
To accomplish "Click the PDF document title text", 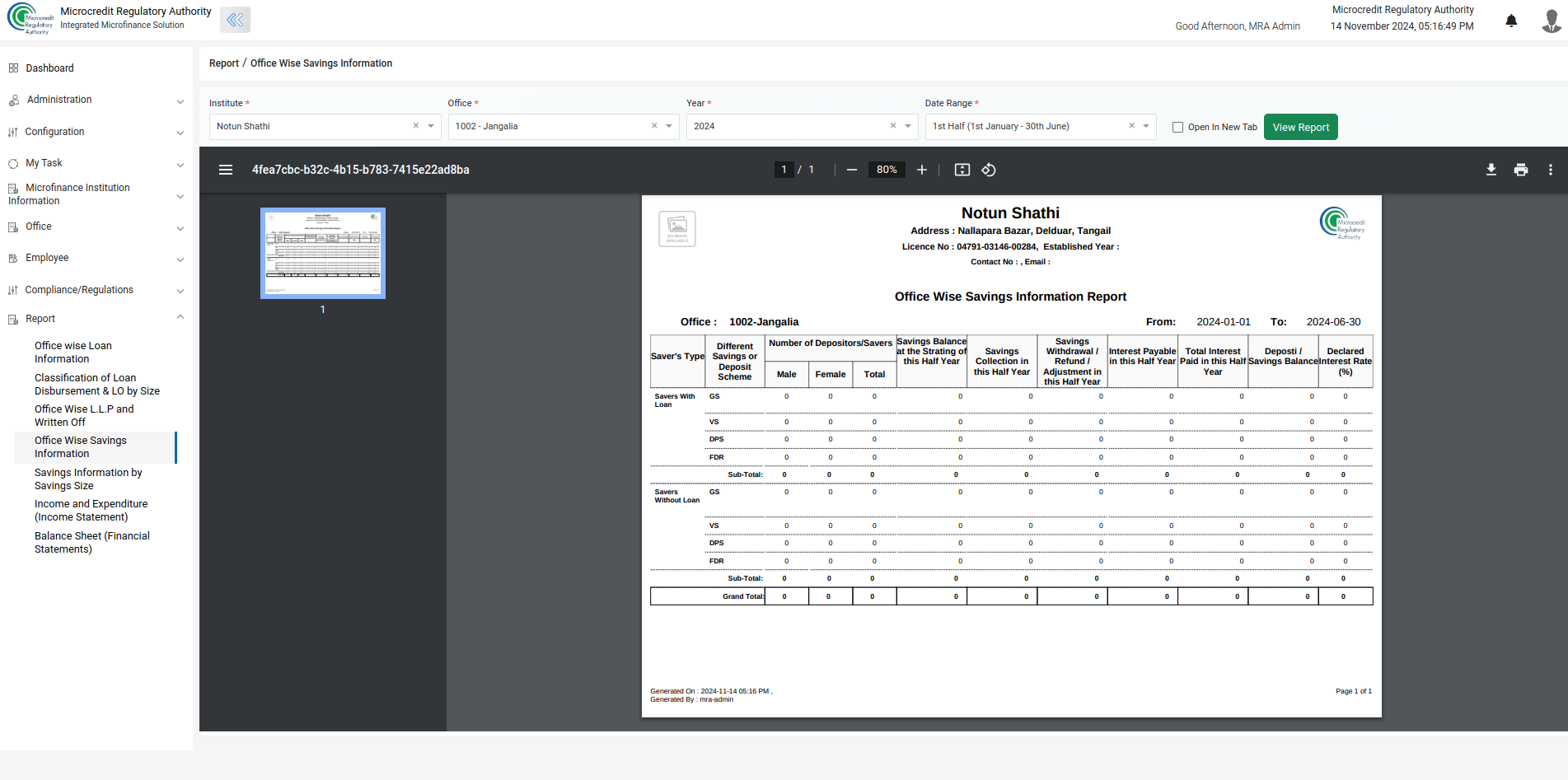I will pos(361,170).
